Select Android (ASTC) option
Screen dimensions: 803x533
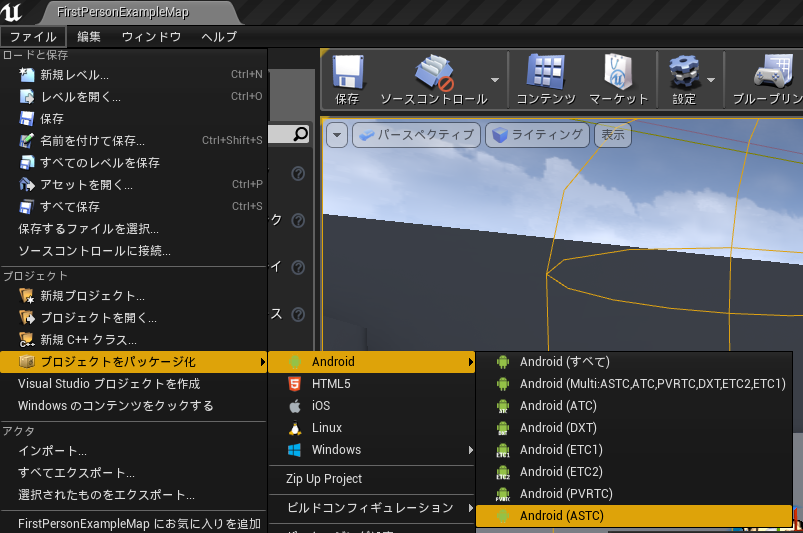tap(634, 516)
